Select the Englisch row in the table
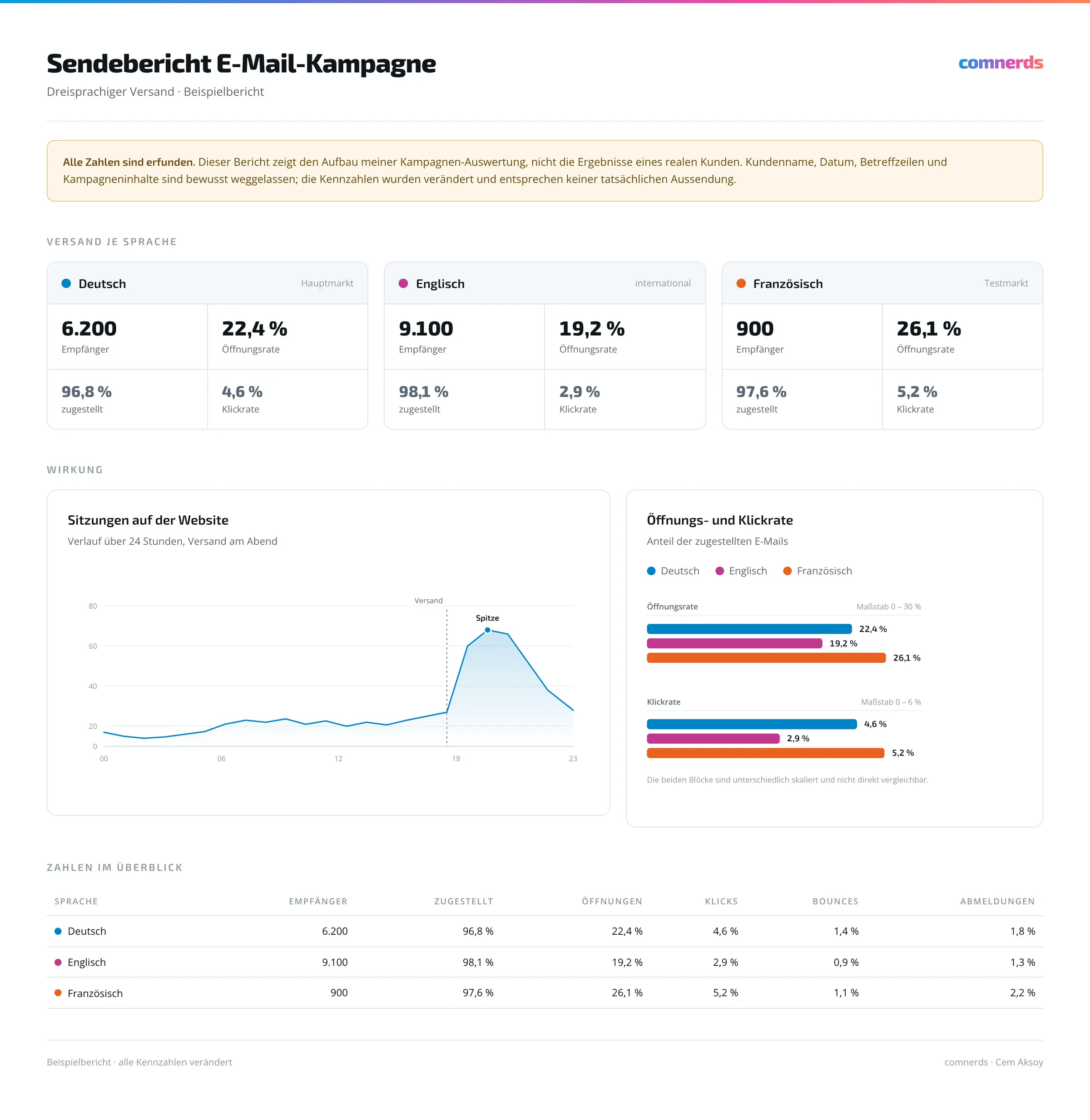Image resolution: width=1090 pixels, height=1120 pixels. 545,962
